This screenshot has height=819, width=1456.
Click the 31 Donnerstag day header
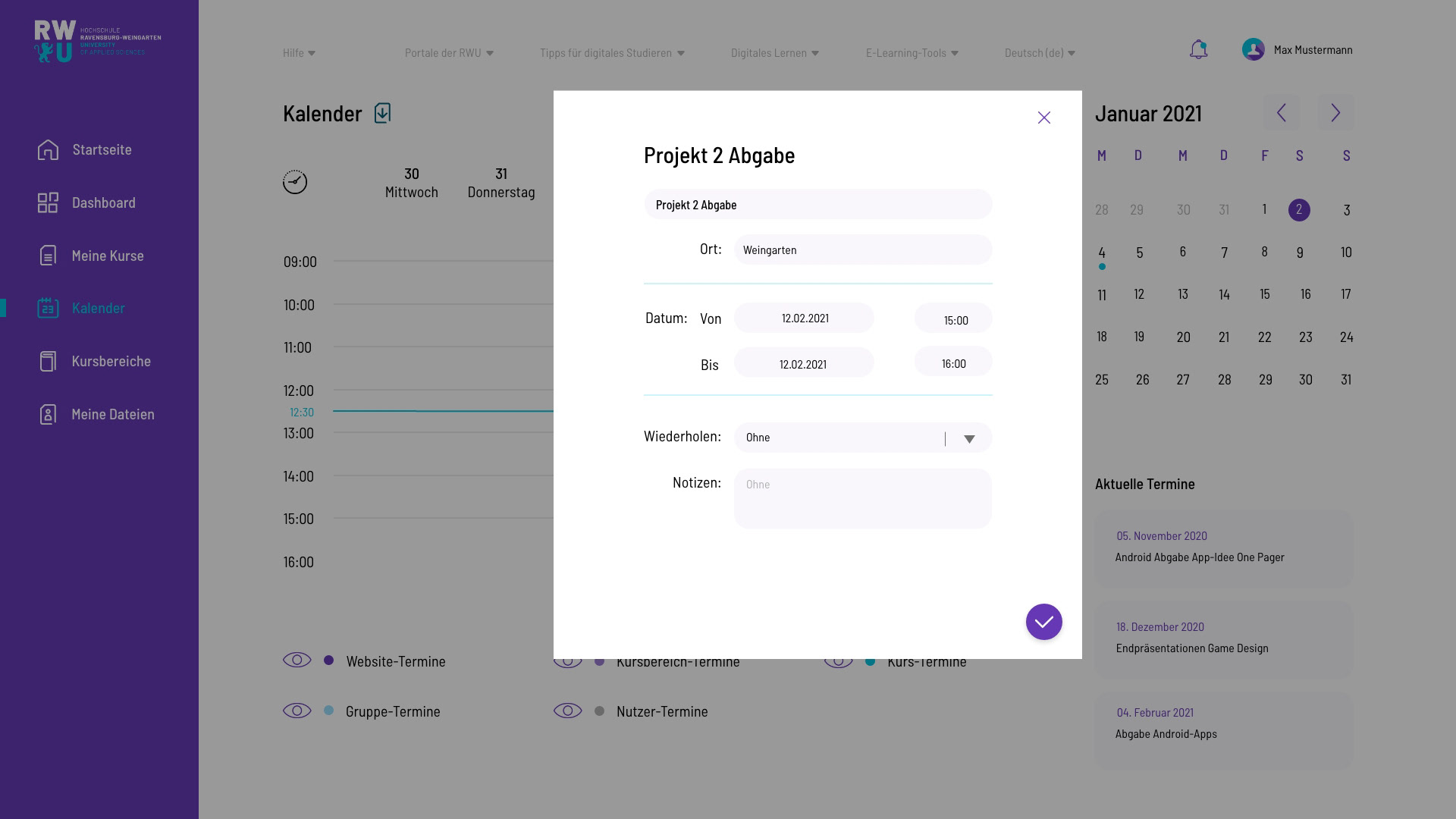(501, 183)
